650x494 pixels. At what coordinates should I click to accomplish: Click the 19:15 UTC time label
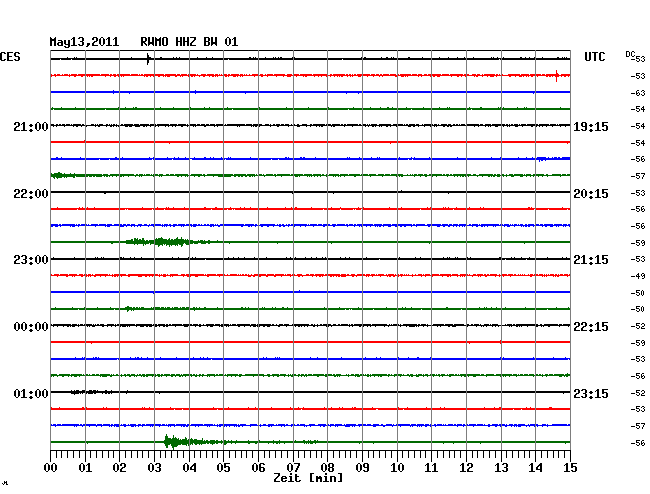click(x=591, y=126)
